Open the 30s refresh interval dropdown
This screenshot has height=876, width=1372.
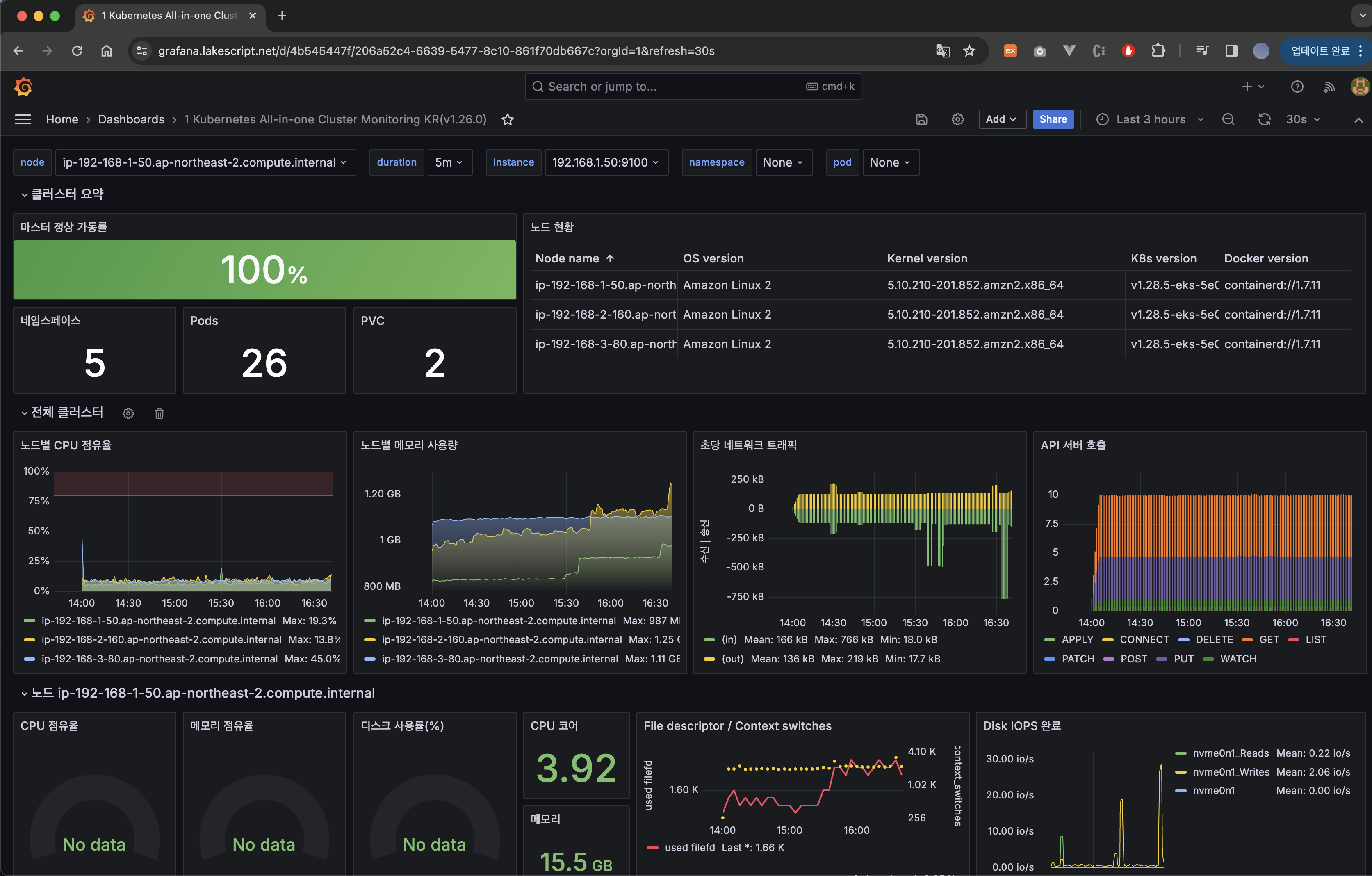(x=1302, y=119)
